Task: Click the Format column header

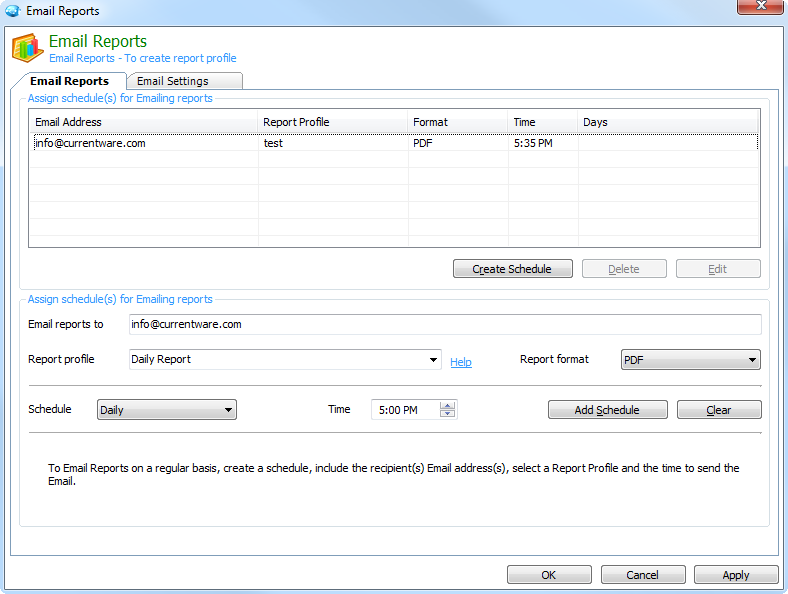Action: [x=458, y=122]
